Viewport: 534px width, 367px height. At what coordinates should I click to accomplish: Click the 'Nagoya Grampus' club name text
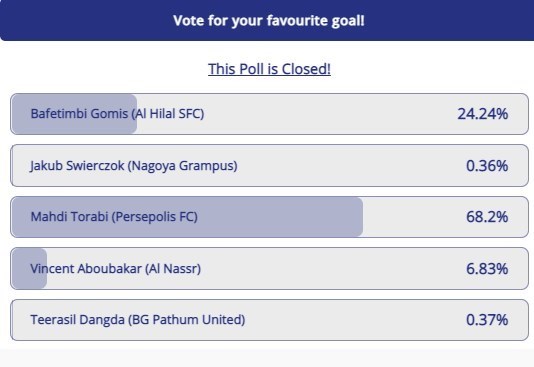tap(183, 166)
